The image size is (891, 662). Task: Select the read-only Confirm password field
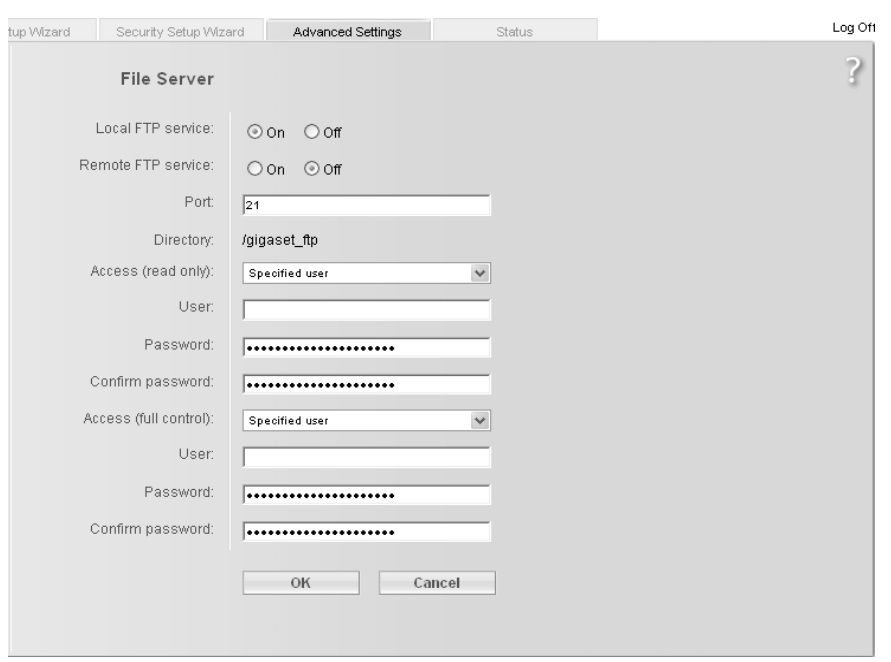(367, 384)
